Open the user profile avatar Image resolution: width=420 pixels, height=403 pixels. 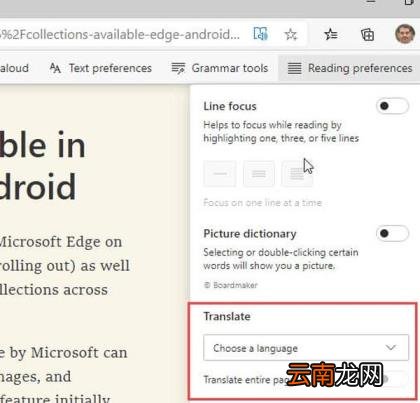pos(405,34)
